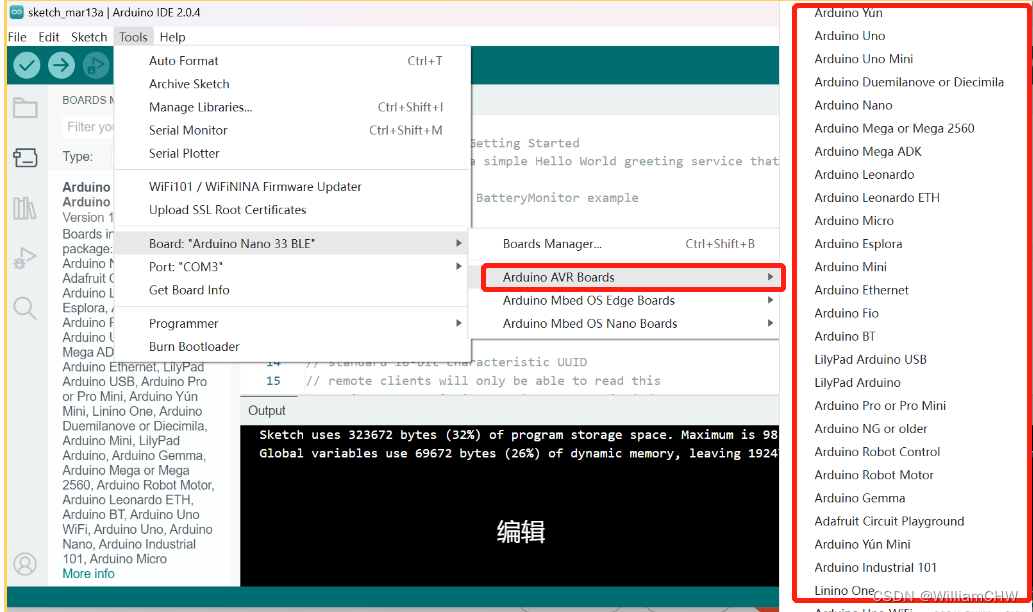Viewport: 1033px width, 612px height.
Task: Click Get Board Info menu entry
Action: (293, 290)
